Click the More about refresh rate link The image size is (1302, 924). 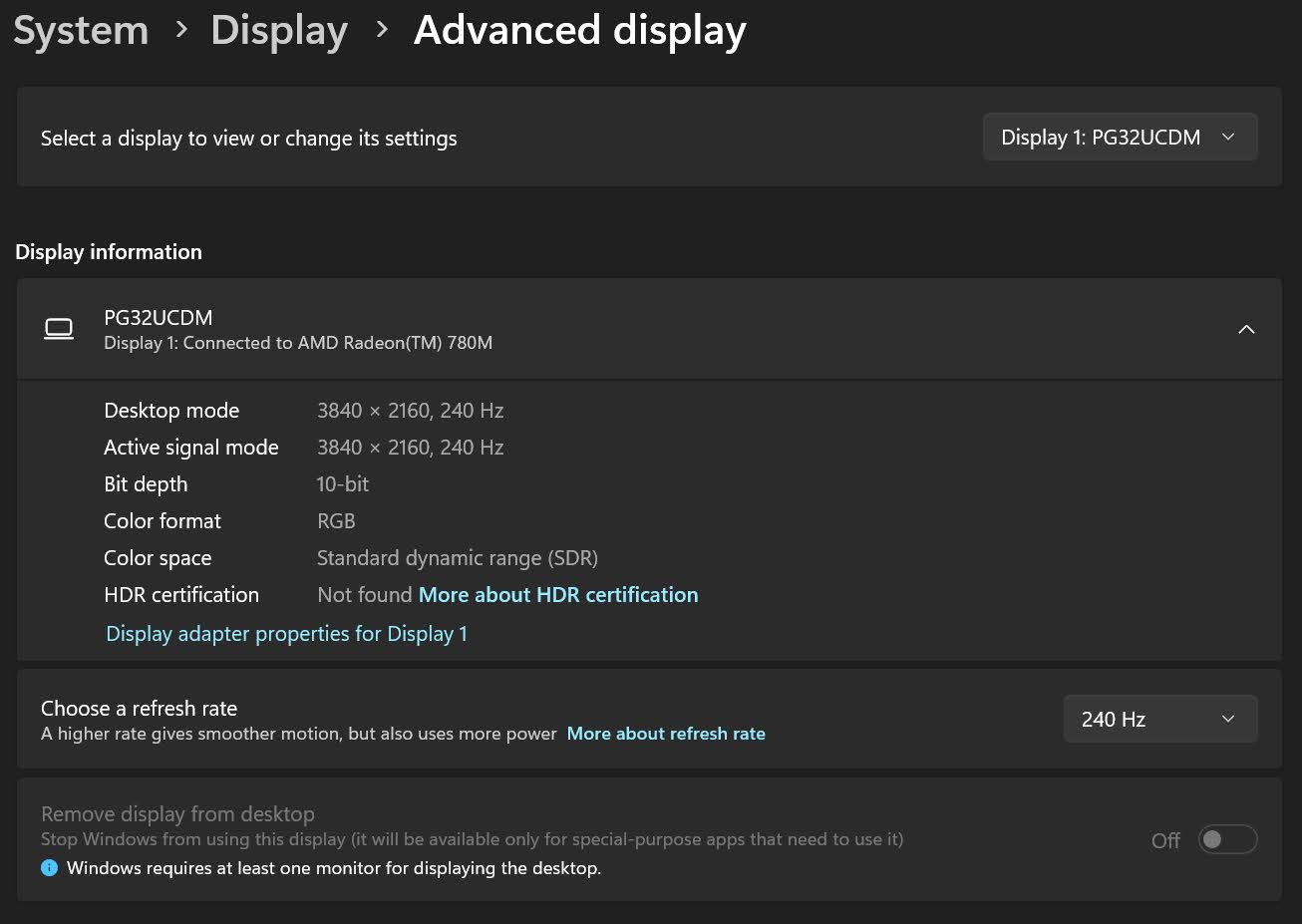coord(666,734)
